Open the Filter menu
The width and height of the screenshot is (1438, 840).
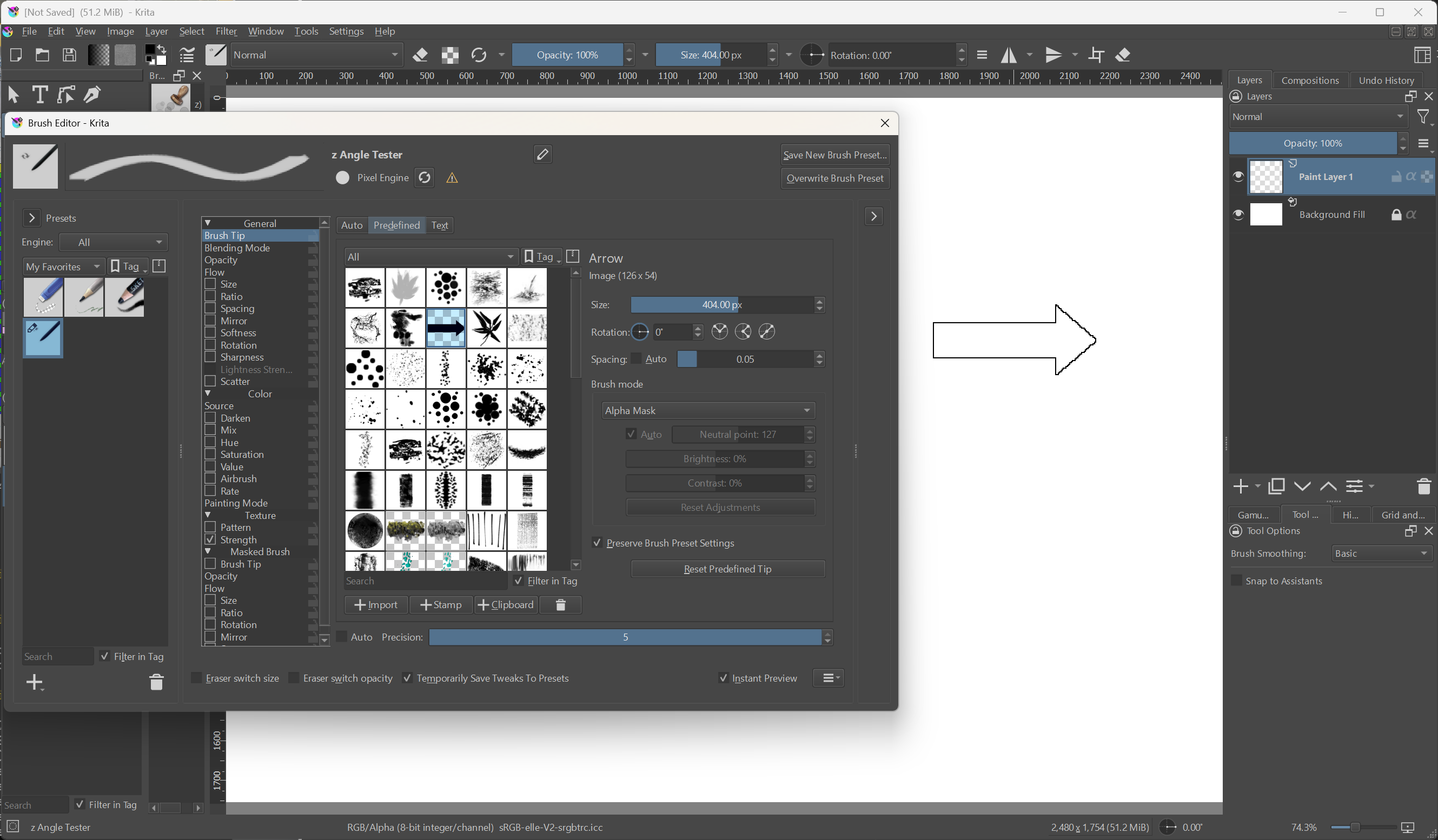pos(226,31)
